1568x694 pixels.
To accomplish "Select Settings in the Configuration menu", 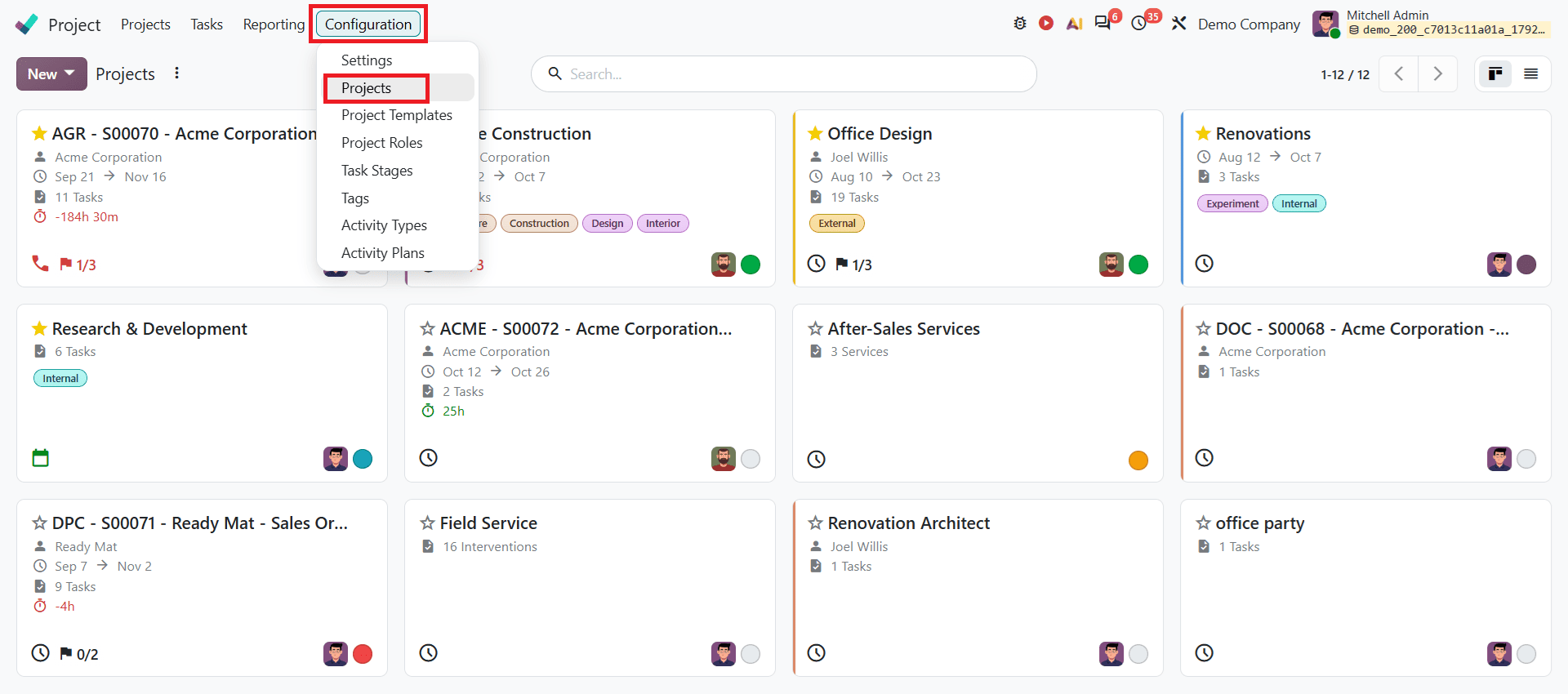I will [x=367, y=60].
